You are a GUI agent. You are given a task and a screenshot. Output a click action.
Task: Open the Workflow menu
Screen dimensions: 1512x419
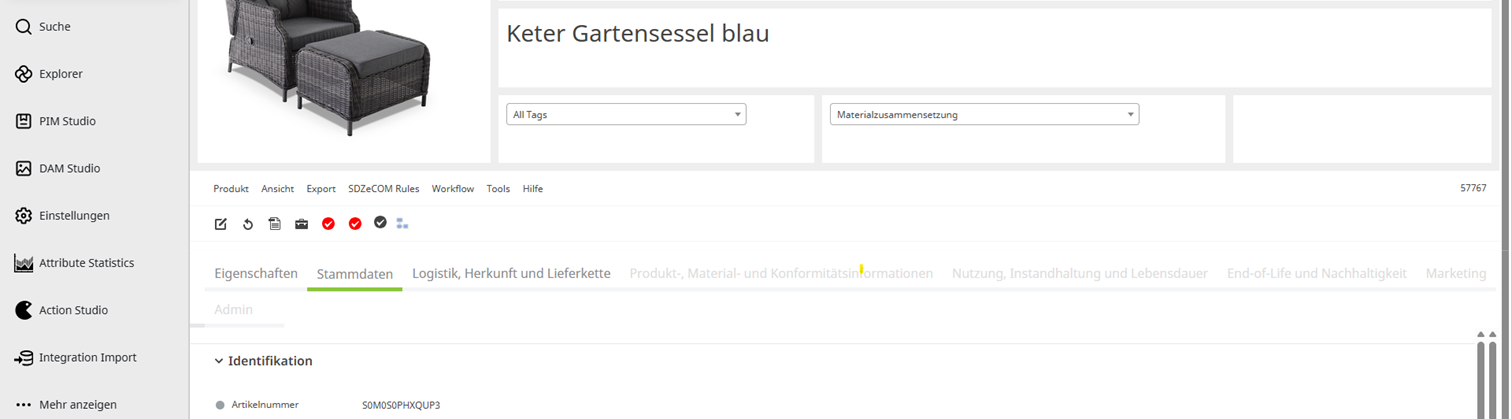(453, 188)
